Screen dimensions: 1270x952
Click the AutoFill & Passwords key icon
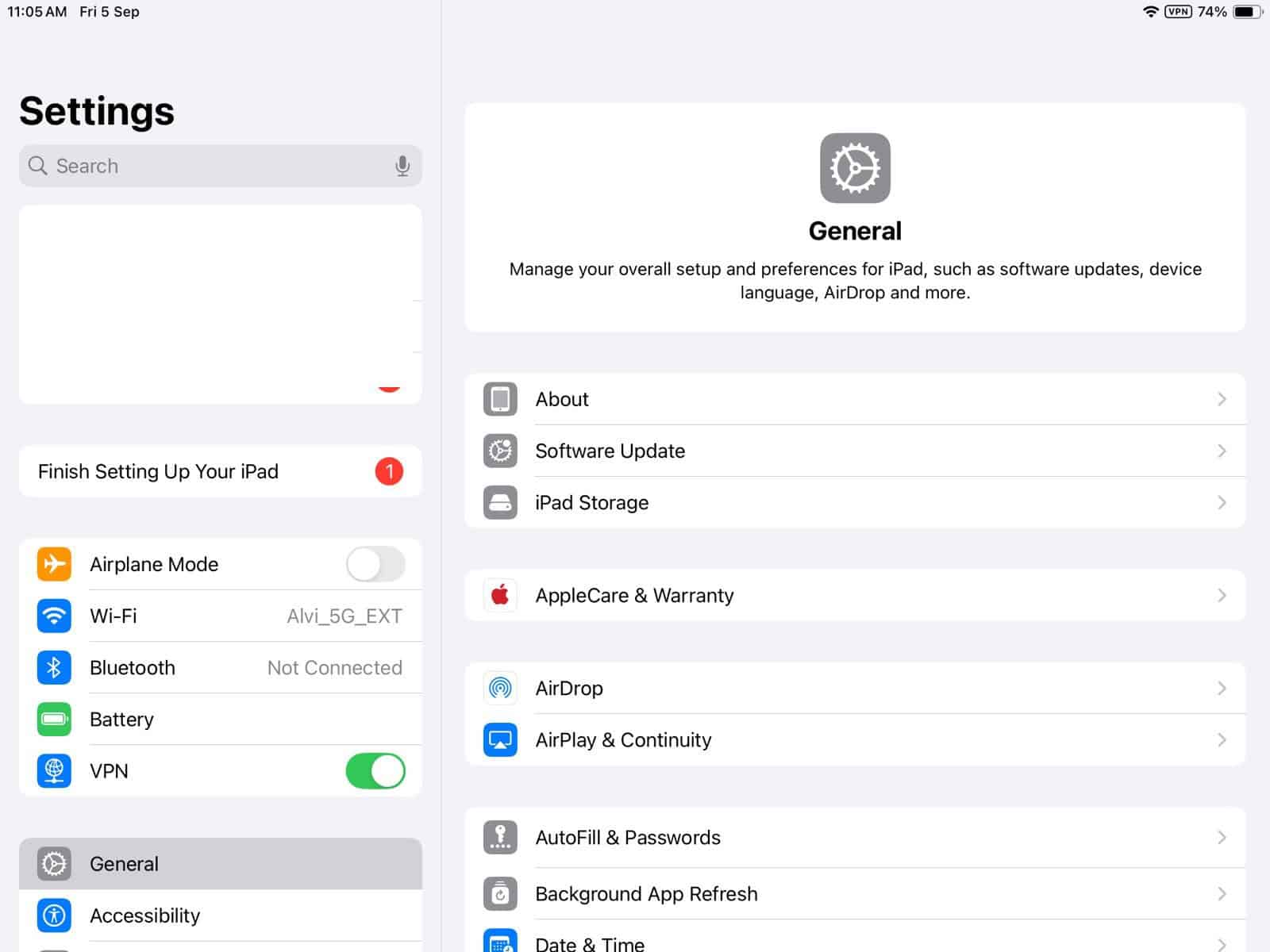[499, 837]
